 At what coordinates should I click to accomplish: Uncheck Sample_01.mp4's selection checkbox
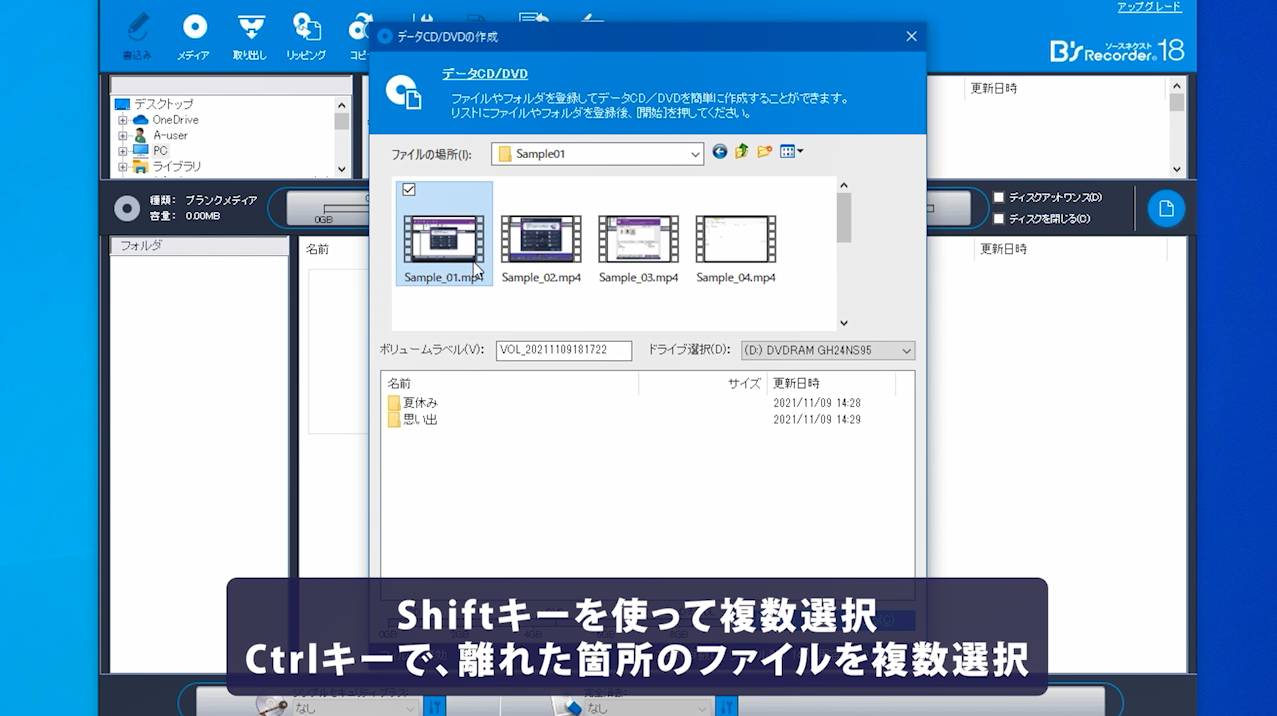point(409,189)
